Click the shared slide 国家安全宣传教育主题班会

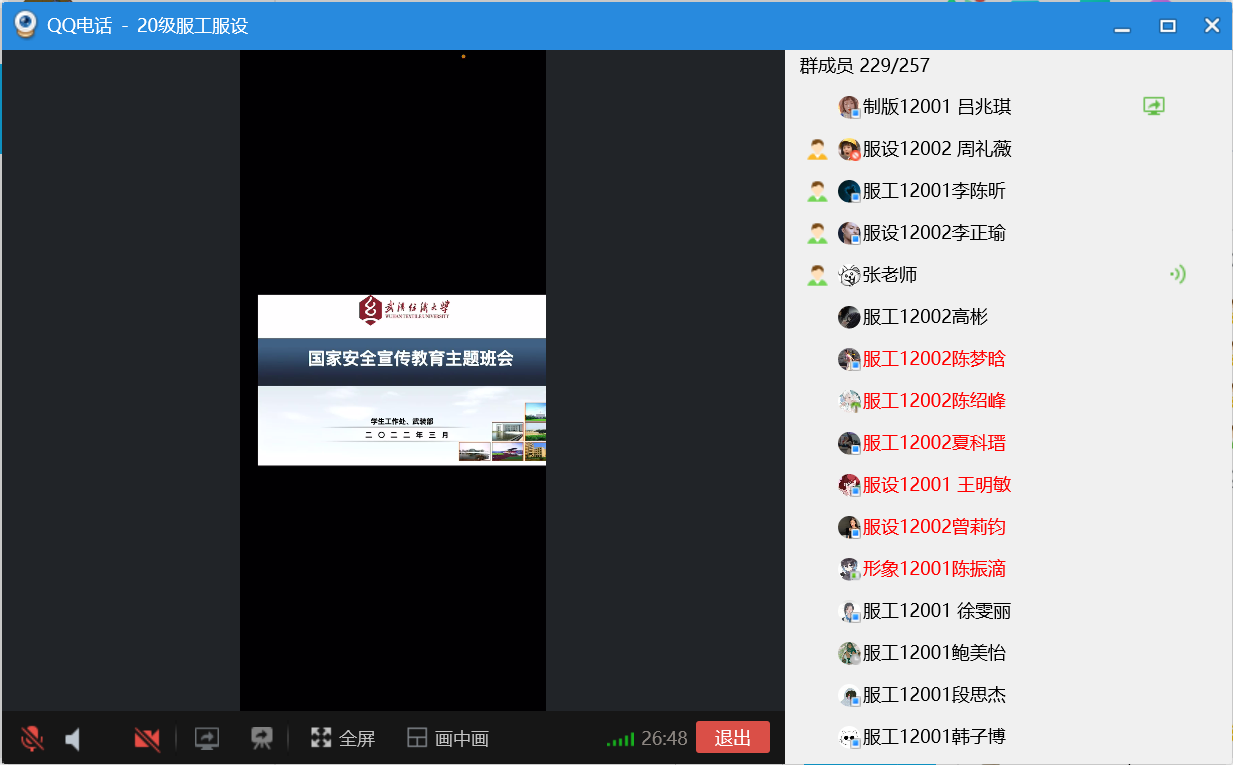[402, 380]
